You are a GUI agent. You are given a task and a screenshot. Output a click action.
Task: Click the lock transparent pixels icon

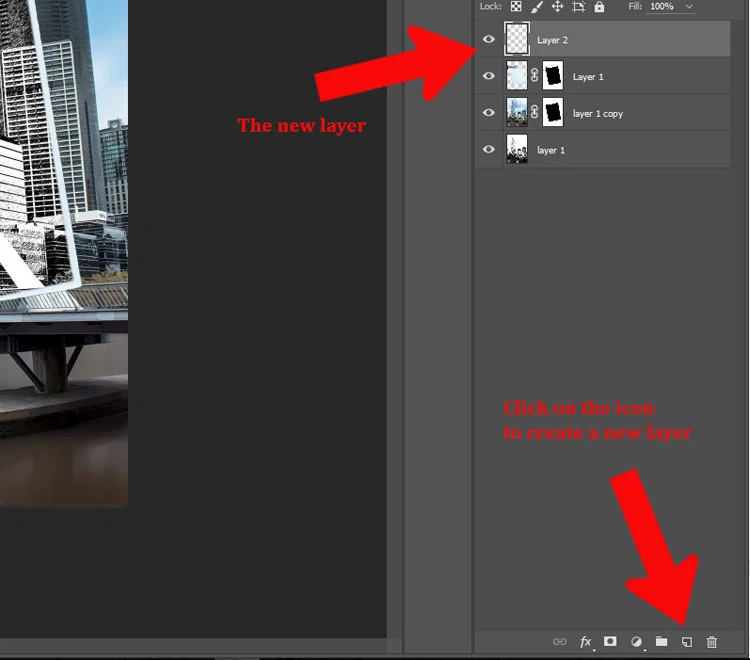pos(516,7)
